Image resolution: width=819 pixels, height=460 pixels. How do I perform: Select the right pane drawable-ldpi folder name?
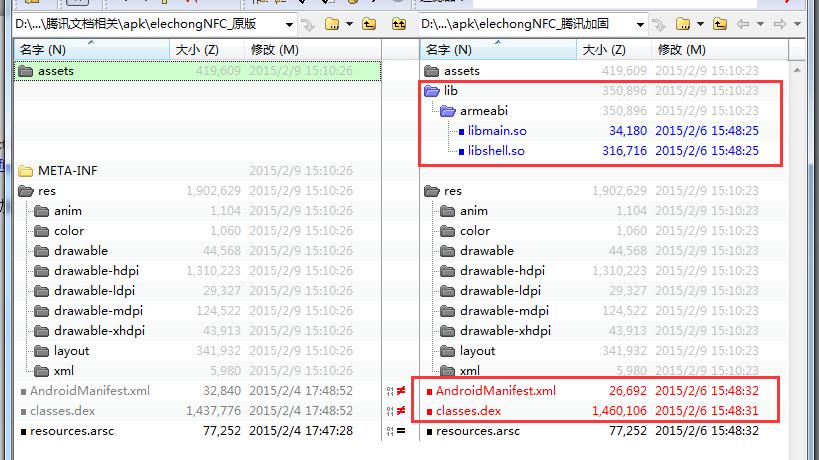pyautogui.click(x=500, y=291)
